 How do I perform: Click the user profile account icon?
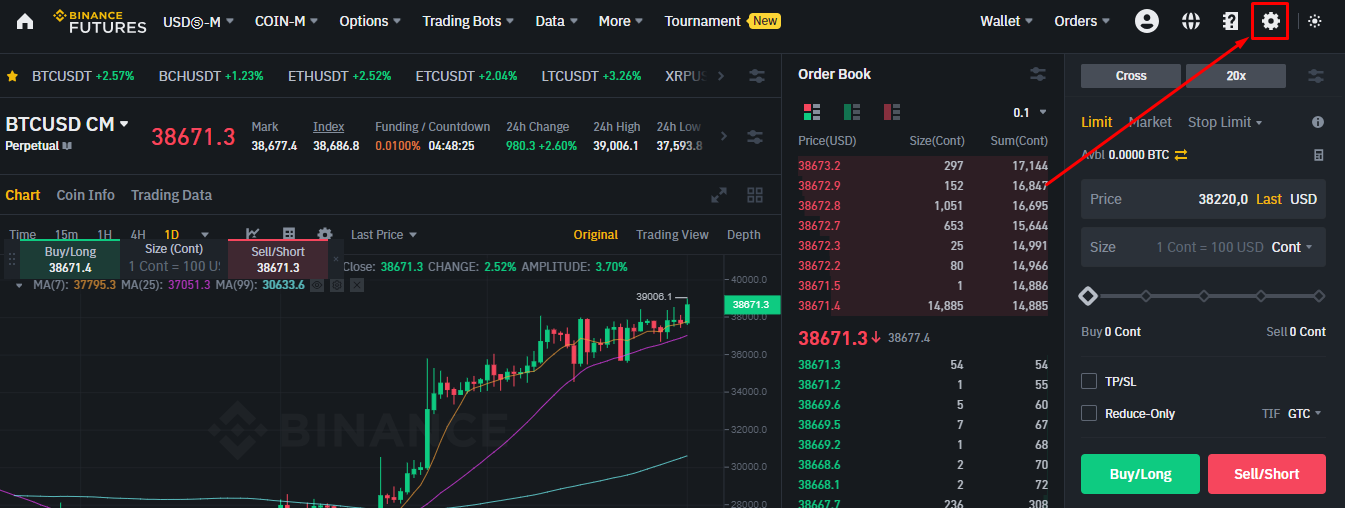pos(1147,21)
